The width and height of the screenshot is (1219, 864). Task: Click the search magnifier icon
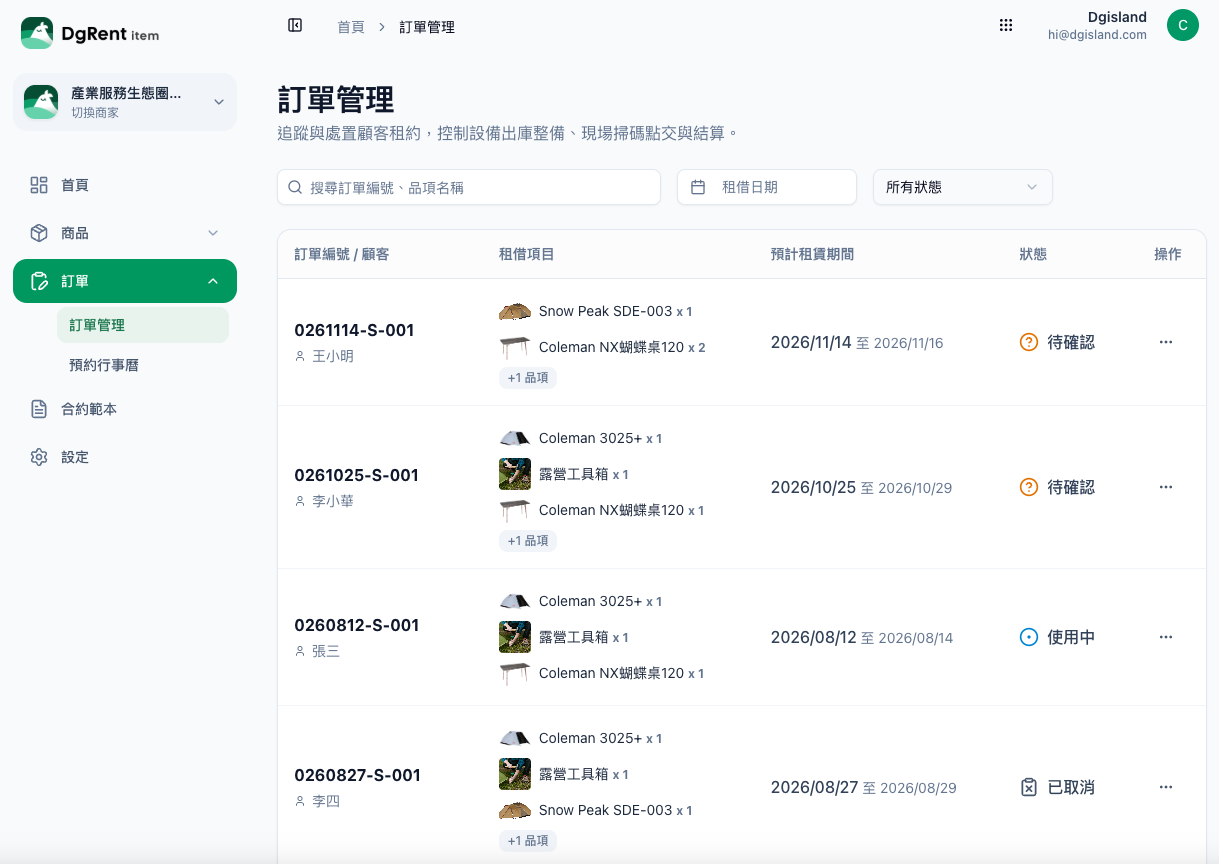point(295,187)
